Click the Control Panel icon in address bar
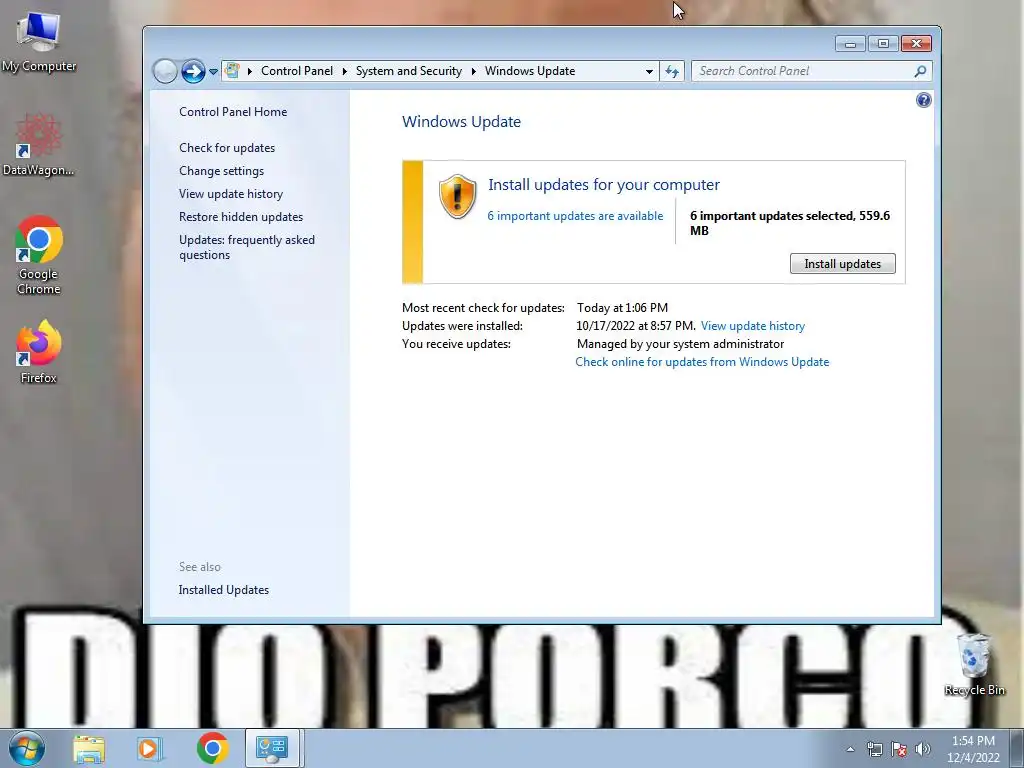This screenshot has width=1024, height=768. 232,71
